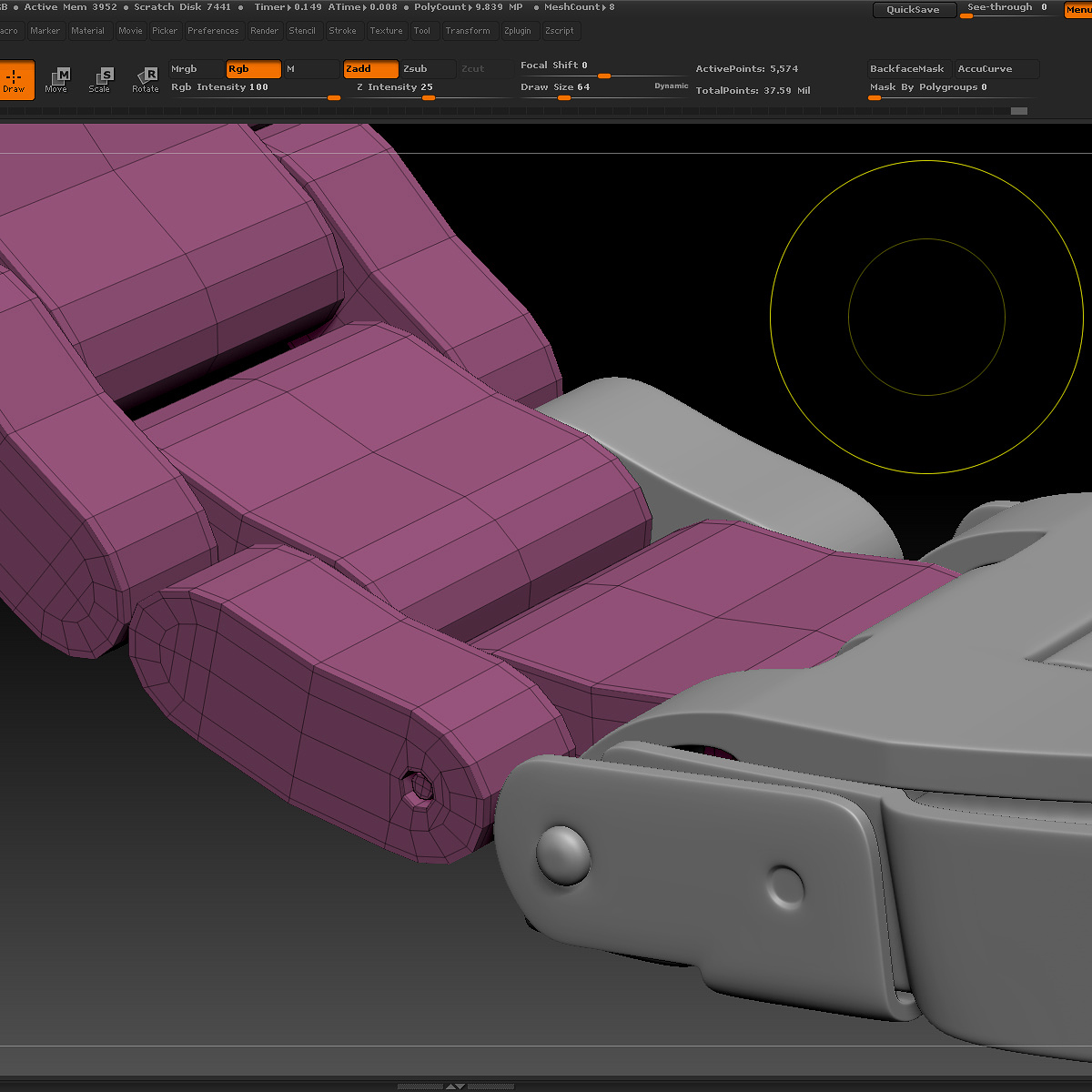Click the Active Mem status text
1092x1092 pixels.
coord(71,7)
